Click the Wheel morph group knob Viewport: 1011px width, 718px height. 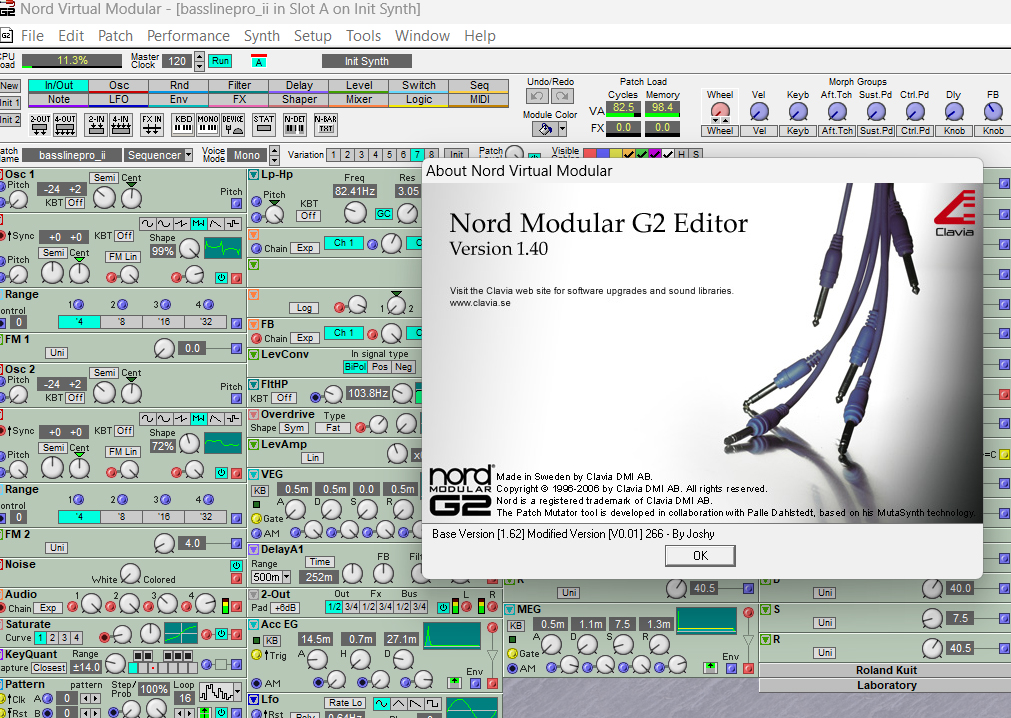720,112
